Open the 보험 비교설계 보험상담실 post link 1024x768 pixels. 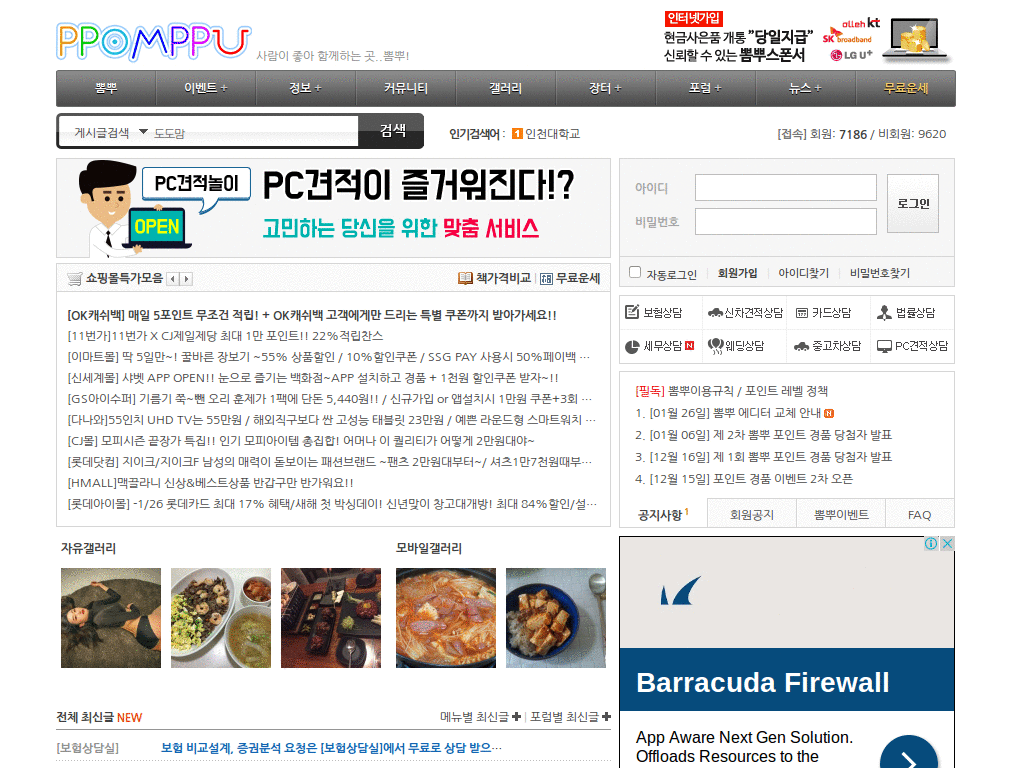click(x=331, y=747)
